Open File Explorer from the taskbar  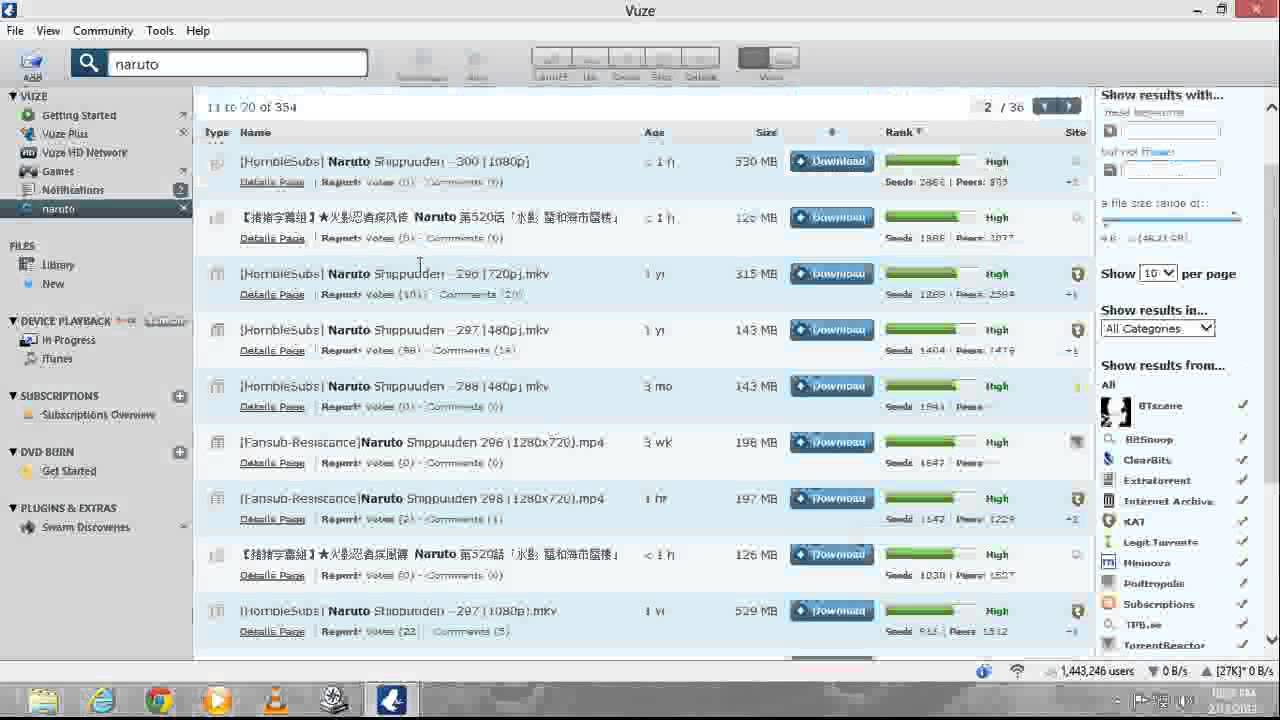click(x=43, y=701)
